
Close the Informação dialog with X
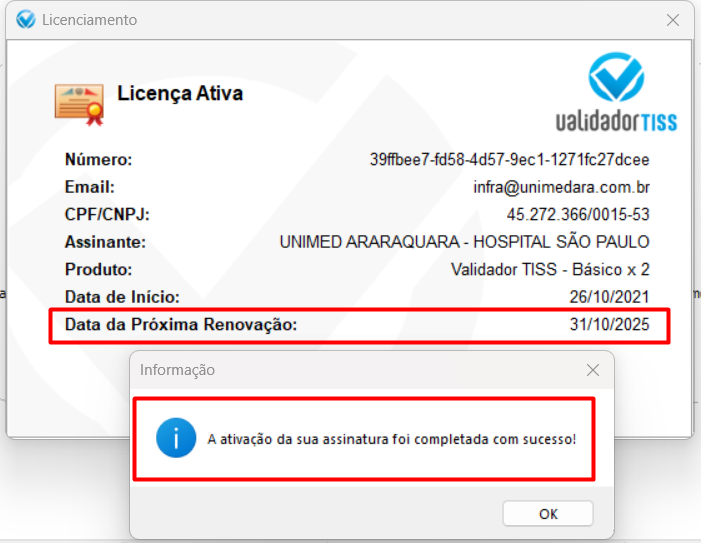click(x=593, y=370)
